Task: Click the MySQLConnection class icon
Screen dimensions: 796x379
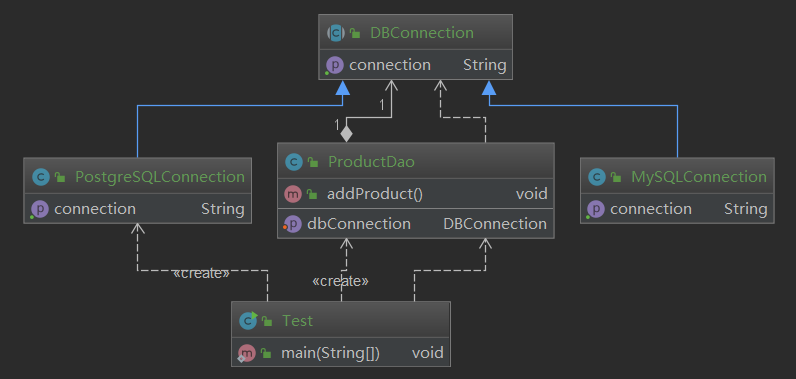Action: 597,177
